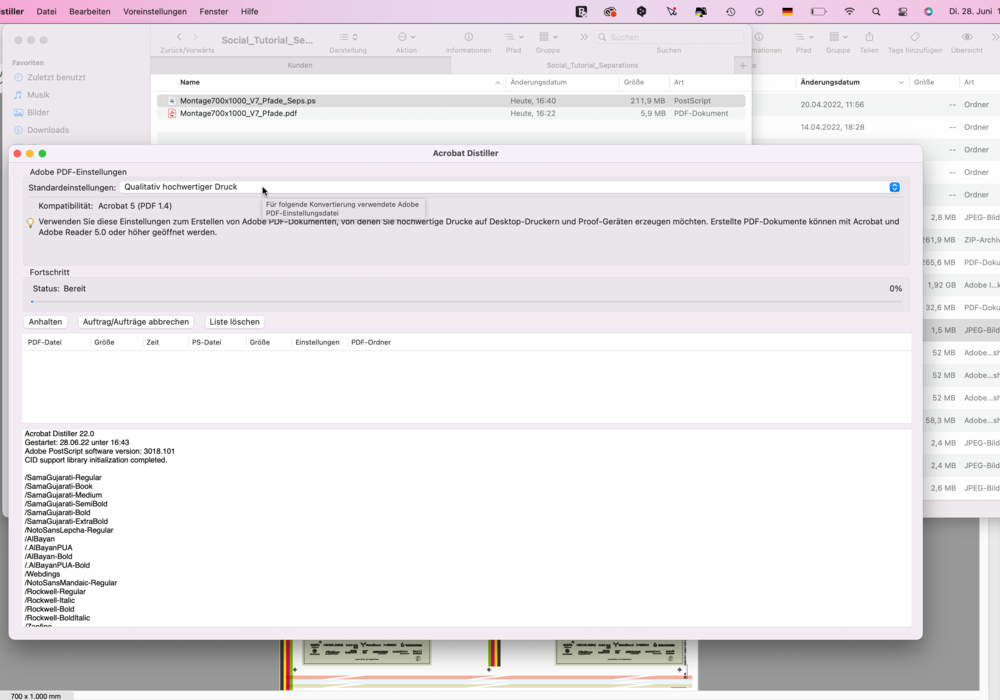
Task: Go back in Finder with back arrow
Action: pos(179,37)
